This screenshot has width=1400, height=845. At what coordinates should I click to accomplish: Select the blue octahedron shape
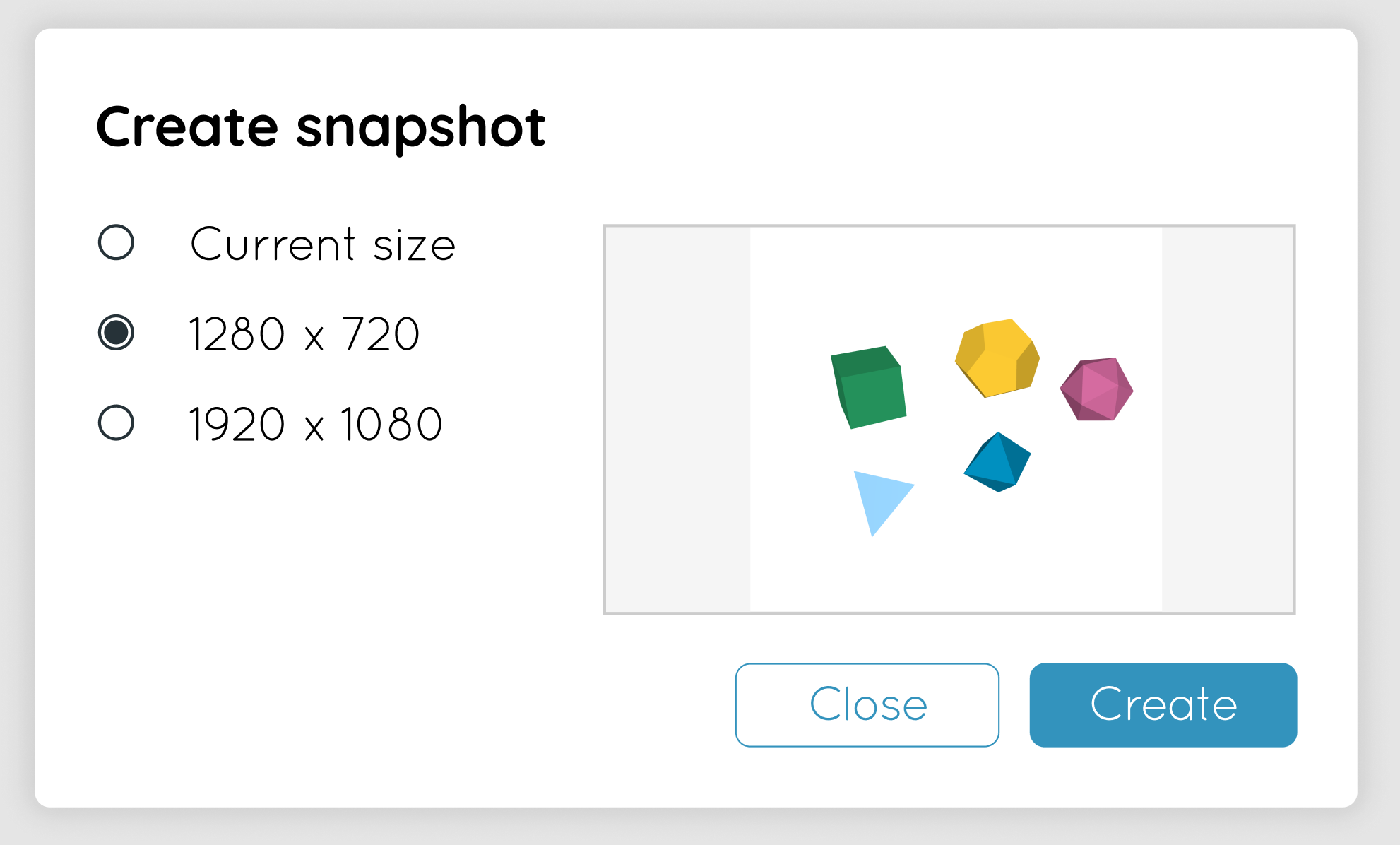(996, 463)
